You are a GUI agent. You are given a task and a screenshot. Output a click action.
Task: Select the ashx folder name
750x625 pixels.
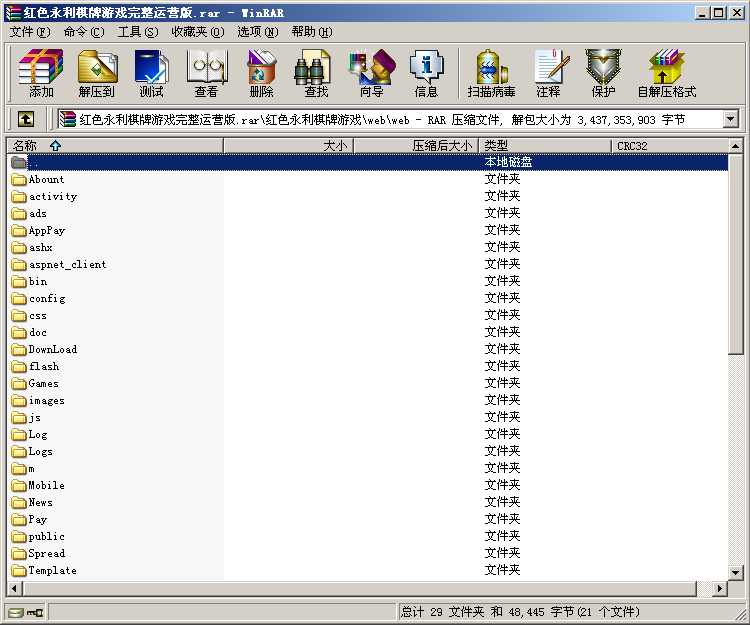[41, 248]
